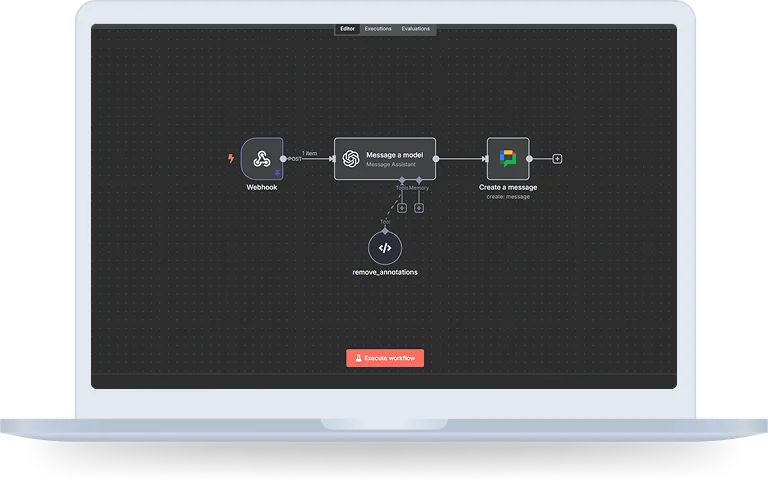Viewport: 768px width, 484px height.
Task: Switch to the Executions tab
Action: tap(378, 29)
